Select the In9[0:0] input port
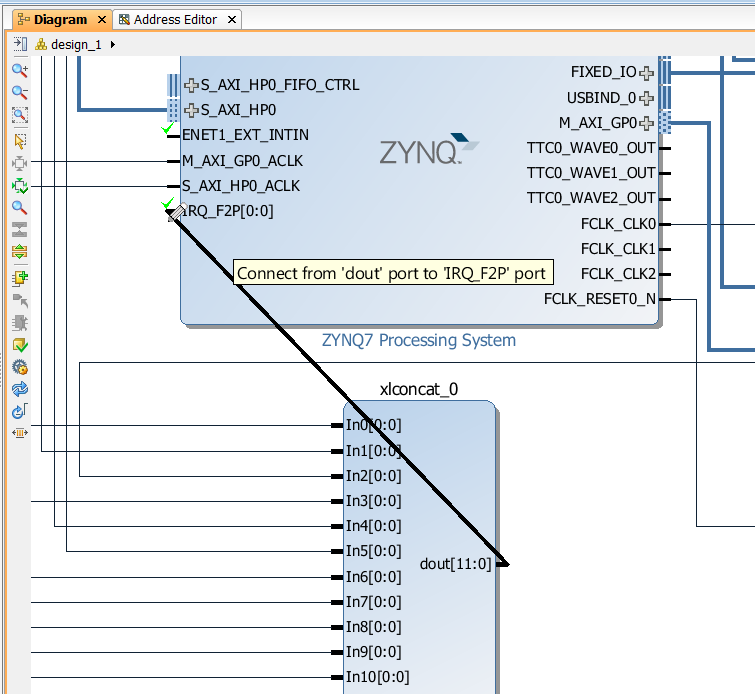Viewport: 755px width, 694px height. coord(373,652)
